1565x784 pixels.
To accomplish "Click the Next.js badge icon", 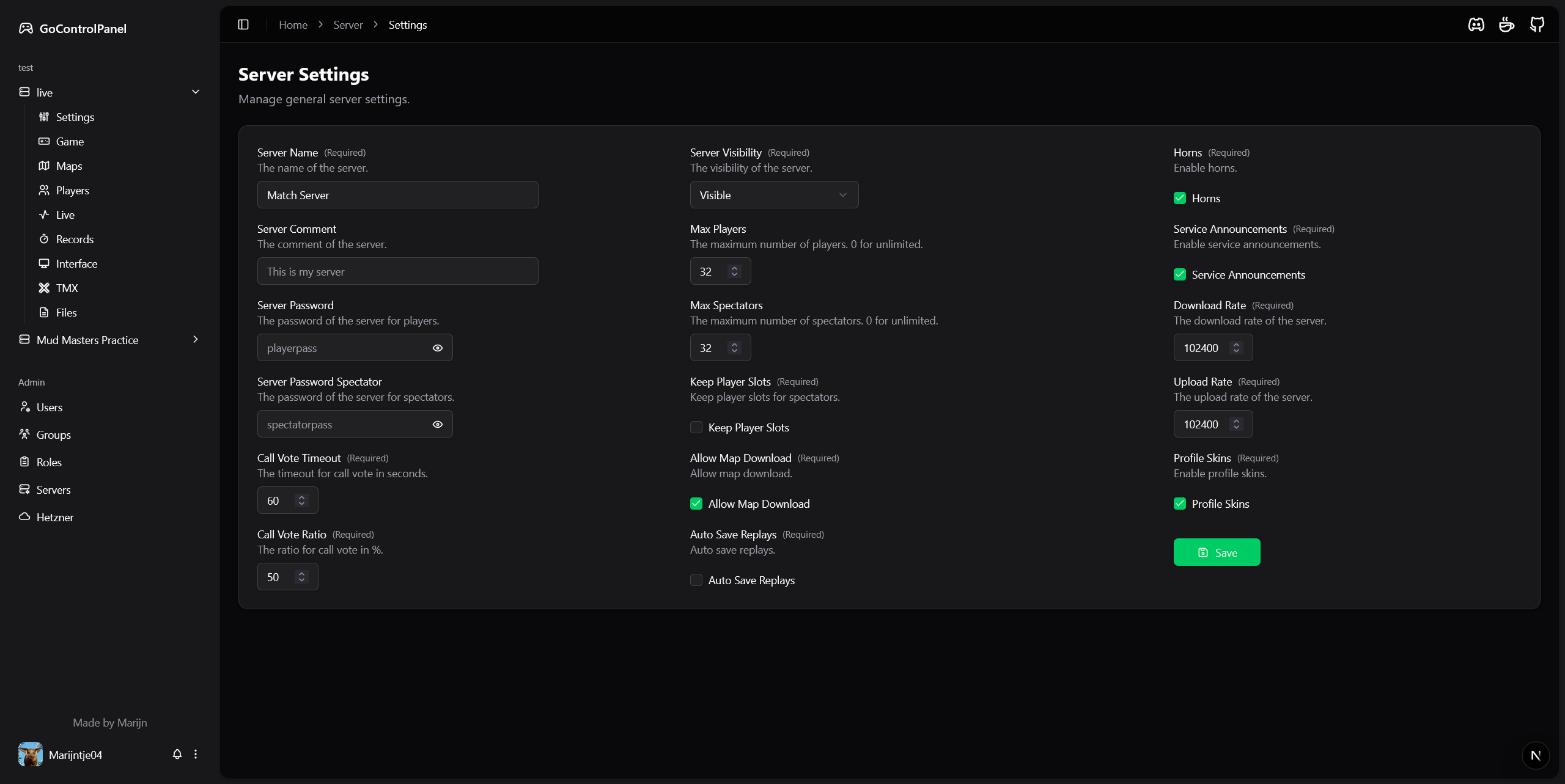I will click(x=1535, y=755).
